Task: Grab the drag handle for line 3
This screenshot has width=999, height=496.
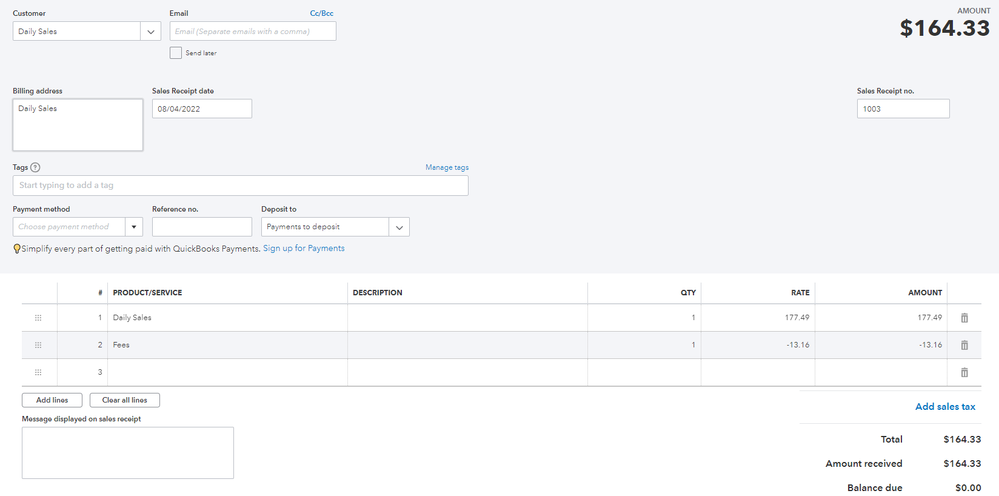Action: 38,372
